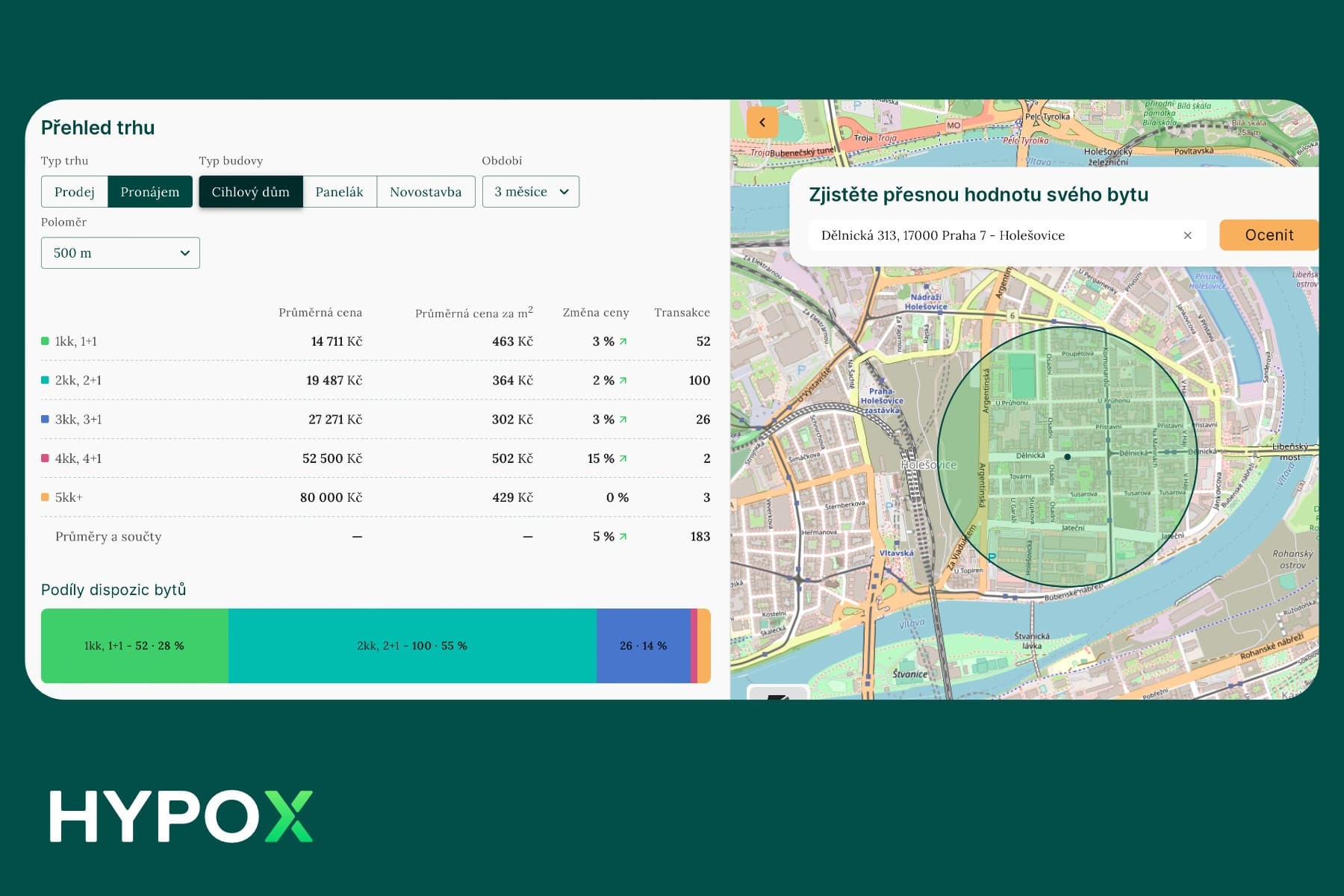
Task: Toggle Panelák building type
Action: click(339, 192)
